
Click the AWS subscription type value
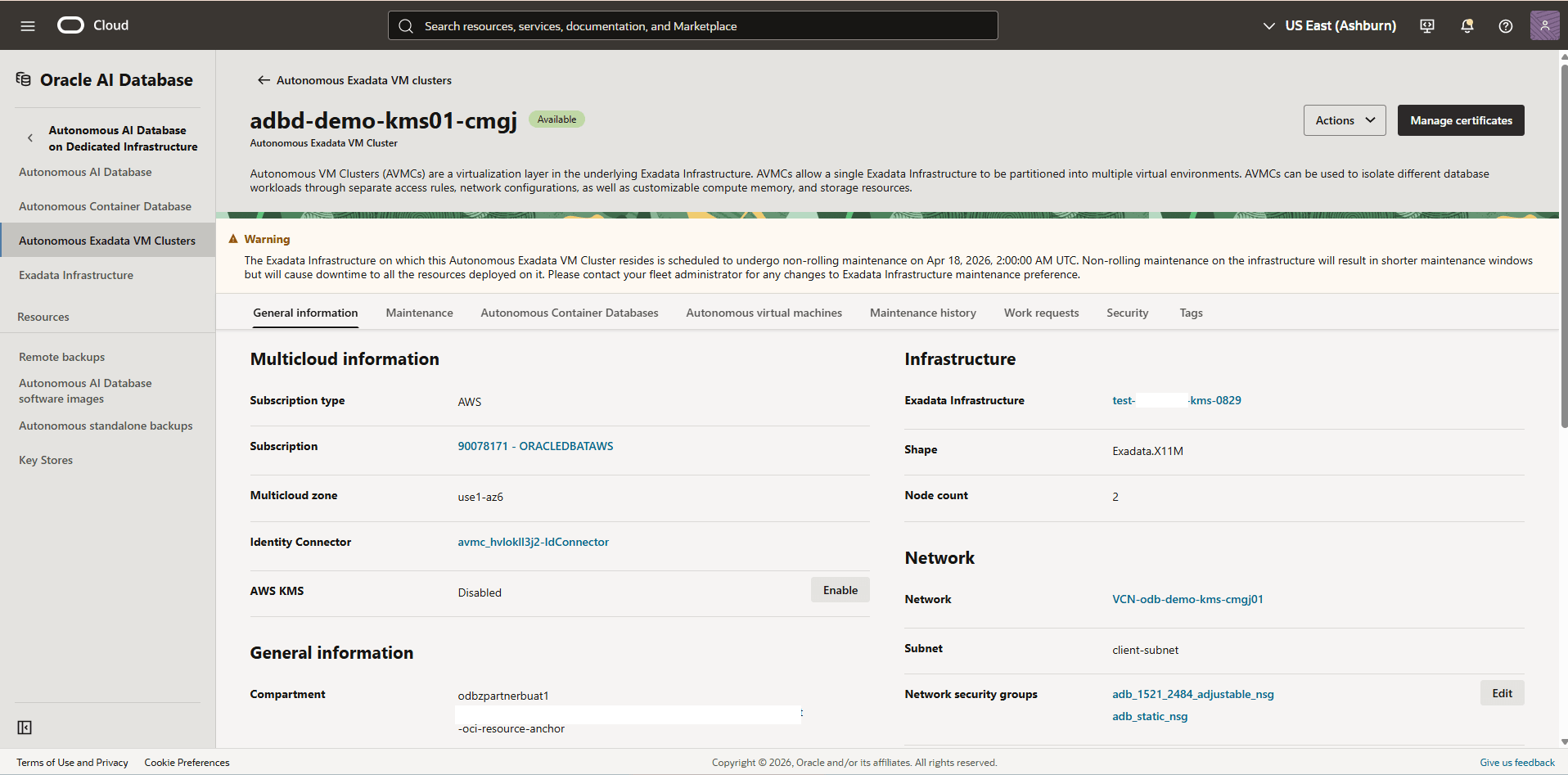click(x=470, y=402)
